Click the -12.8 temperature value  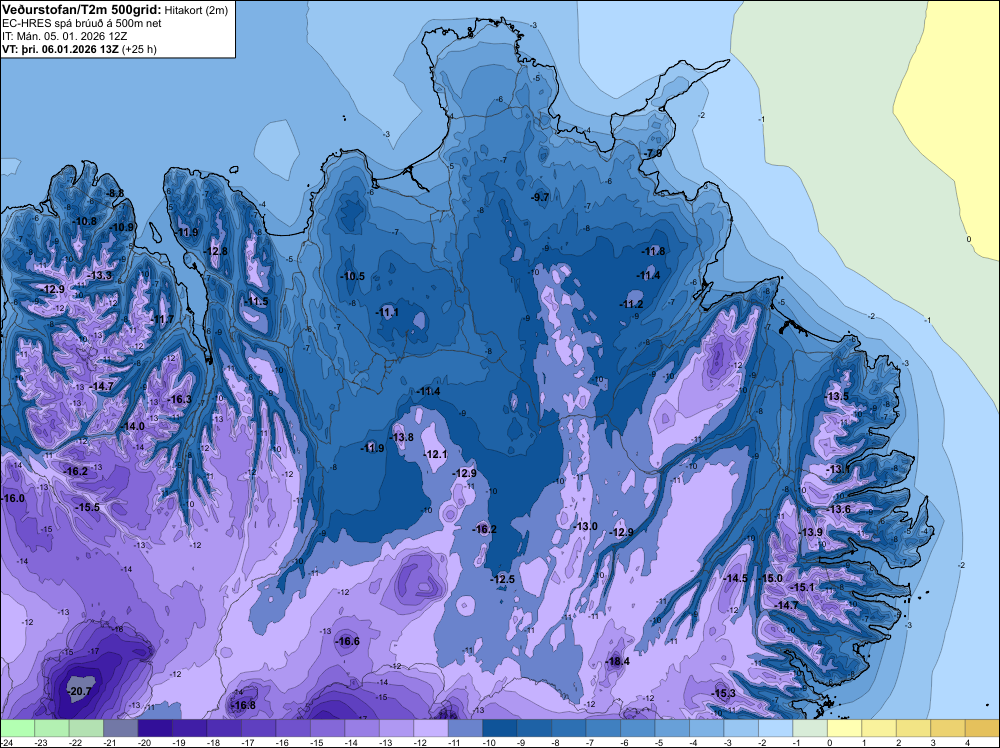[216, 251]
